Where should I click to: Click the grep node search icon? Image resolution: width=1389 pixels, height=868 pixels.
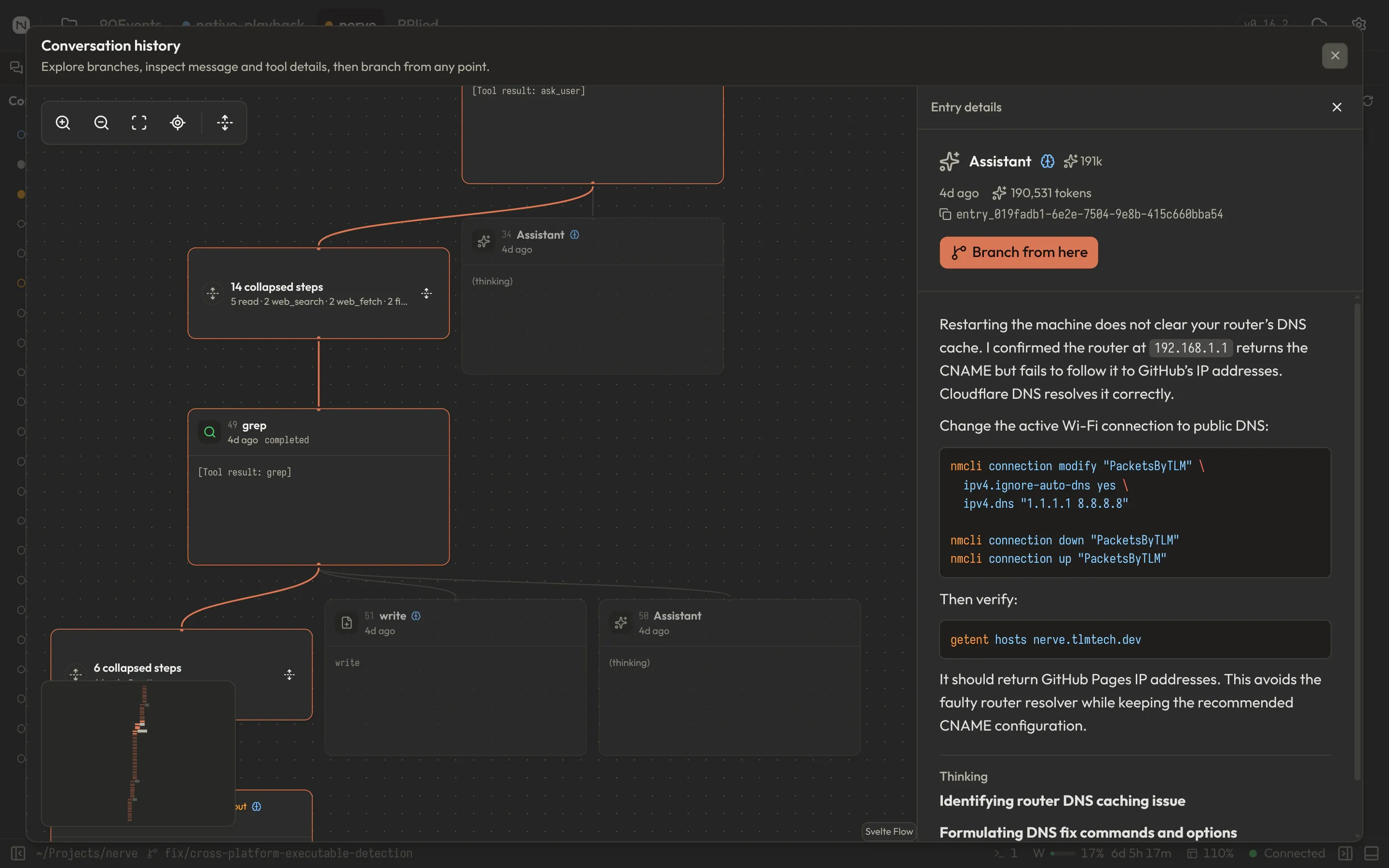(209, 432)
